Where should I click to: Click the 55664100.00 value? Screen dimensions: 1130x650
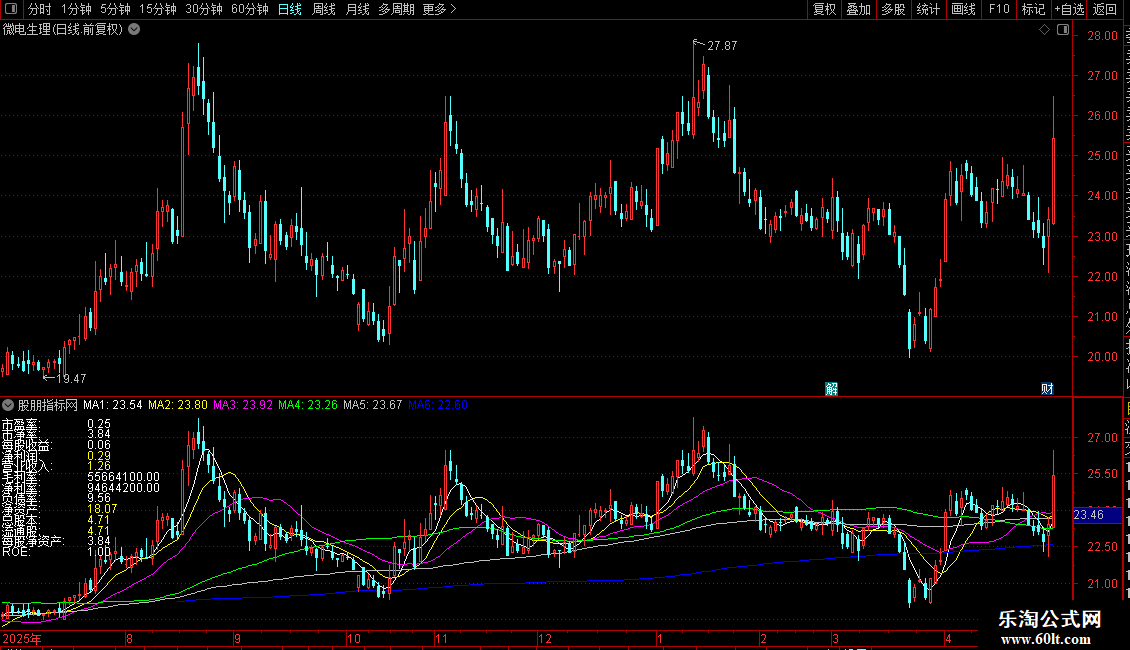click(x=123, y=477)
